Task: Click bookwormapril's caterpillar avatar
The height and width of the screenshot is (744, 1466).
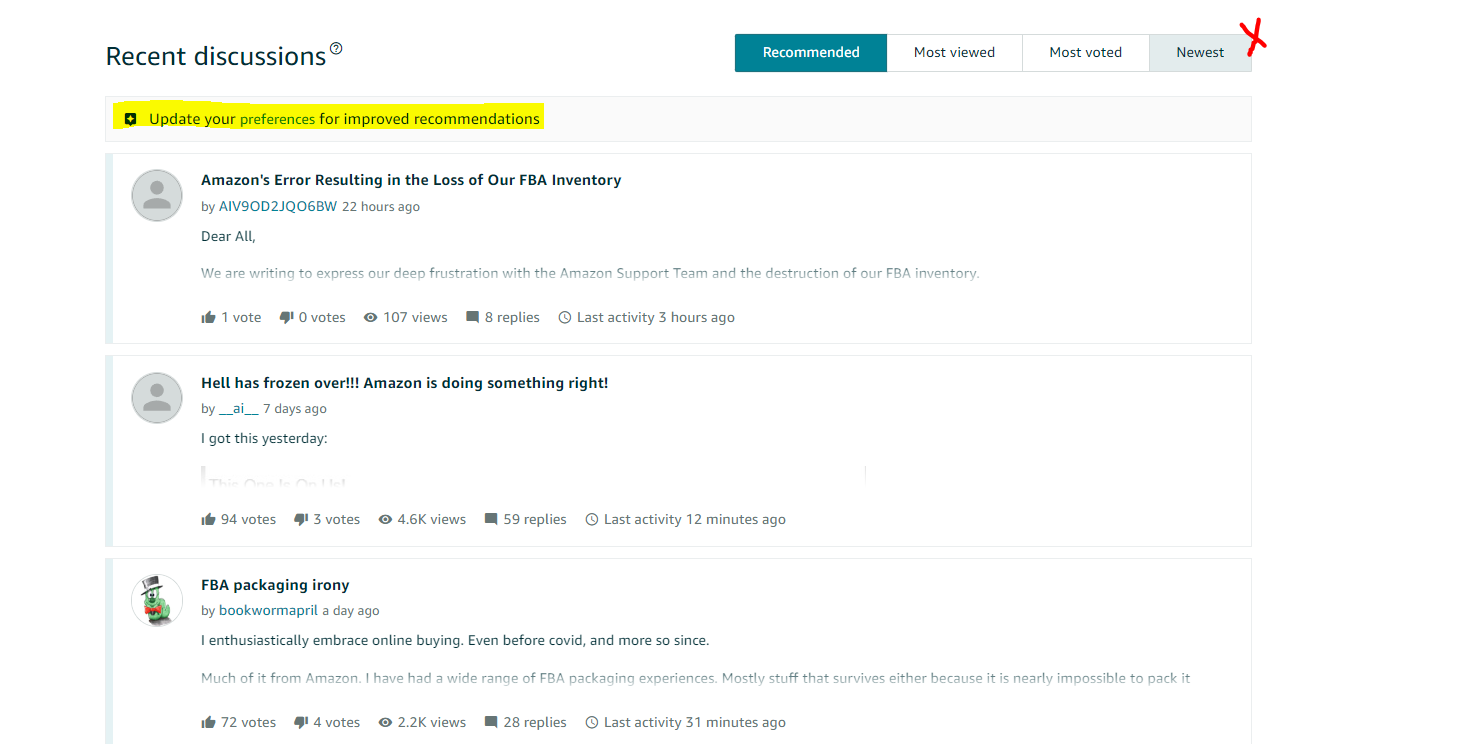Action: pos(157,600)
